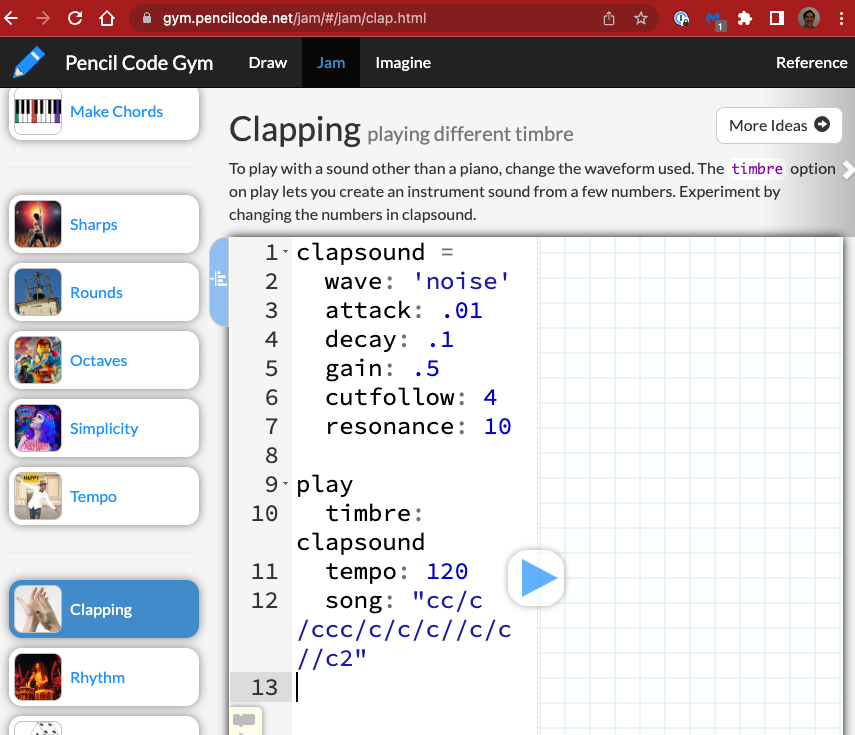The image size is (855, 735).
Task: Open the 1Password extension icon
Action: click(682, 18)
